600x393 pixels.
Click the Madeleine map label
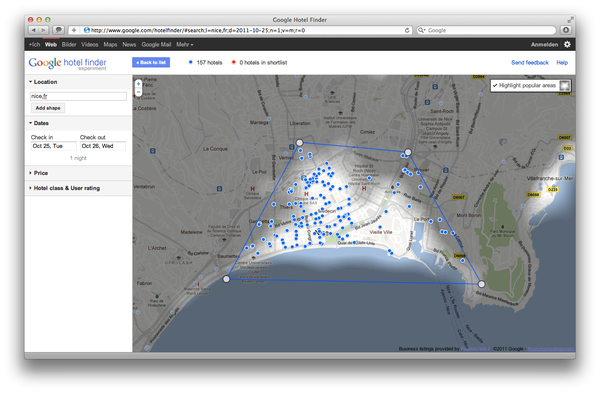pyautogui.click(x=191, y=232)
